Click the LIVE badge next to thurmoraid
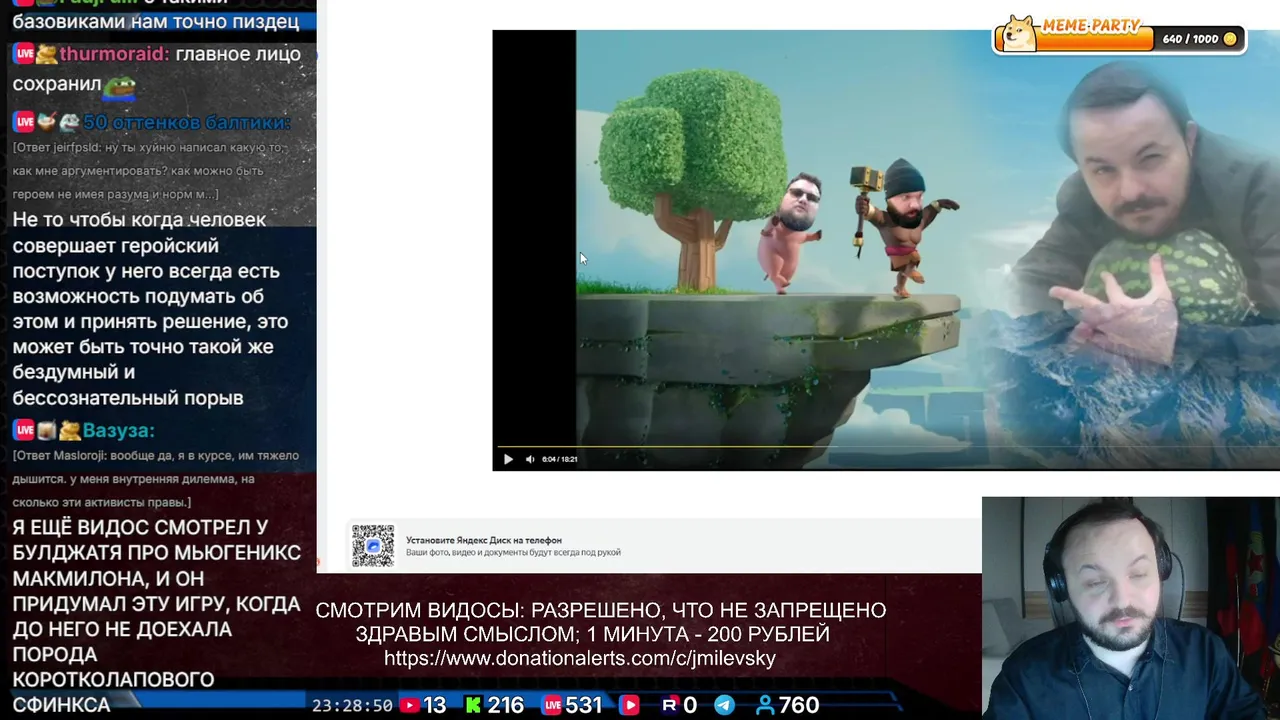Image resolution: width=1280 pixels, height=720 pixels. [x=24, y=54]
